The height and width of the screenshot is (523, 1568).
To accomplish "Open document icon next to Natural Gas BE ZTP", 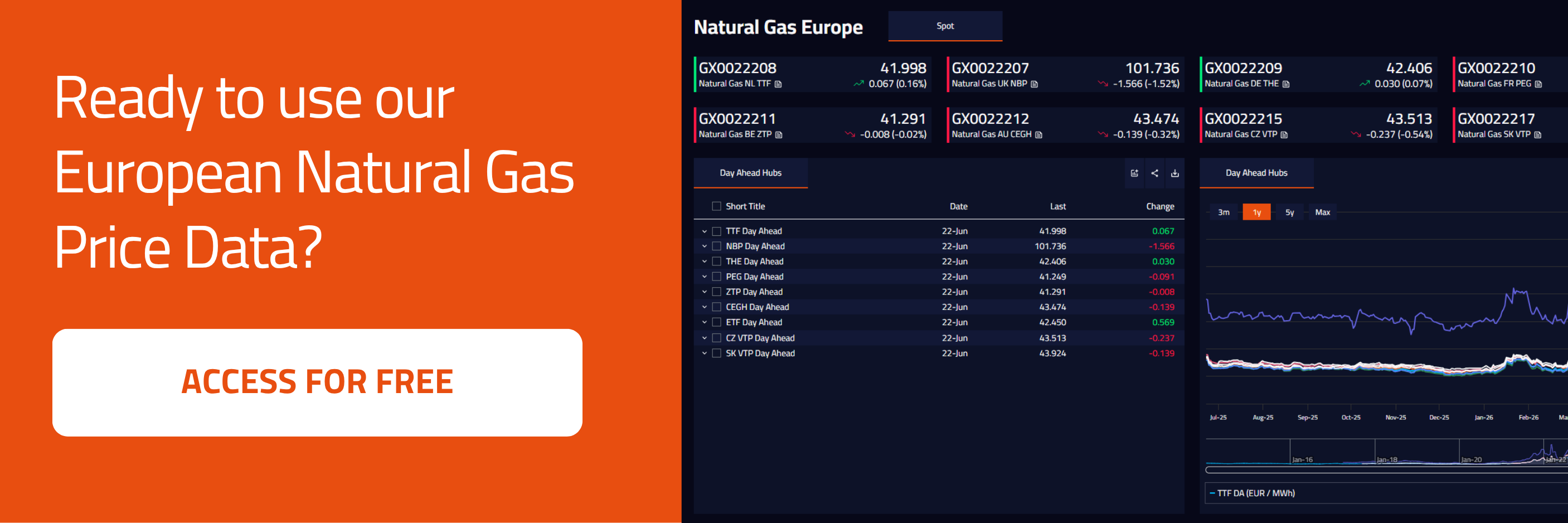I will 779,134.
